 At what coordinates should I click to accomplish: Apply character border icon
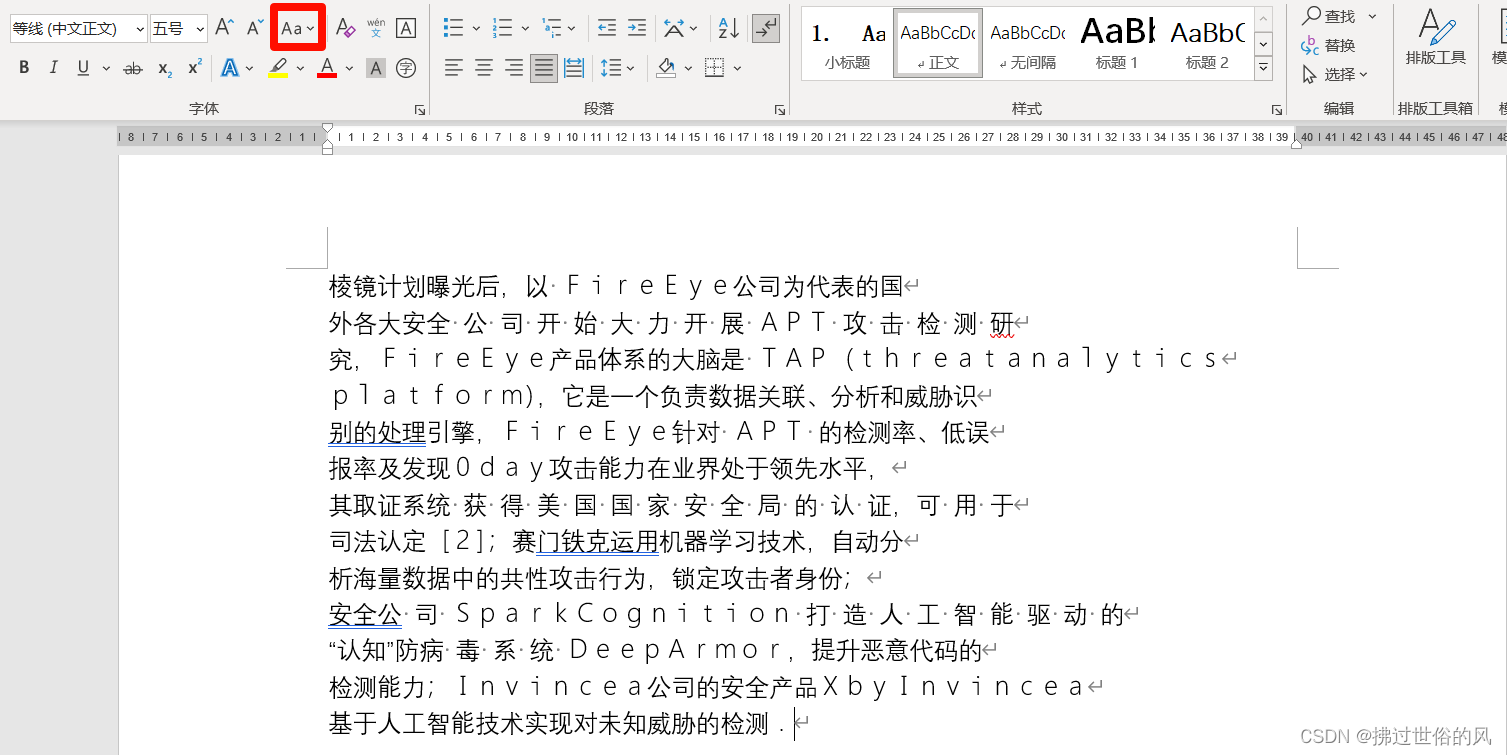point(406,28)
